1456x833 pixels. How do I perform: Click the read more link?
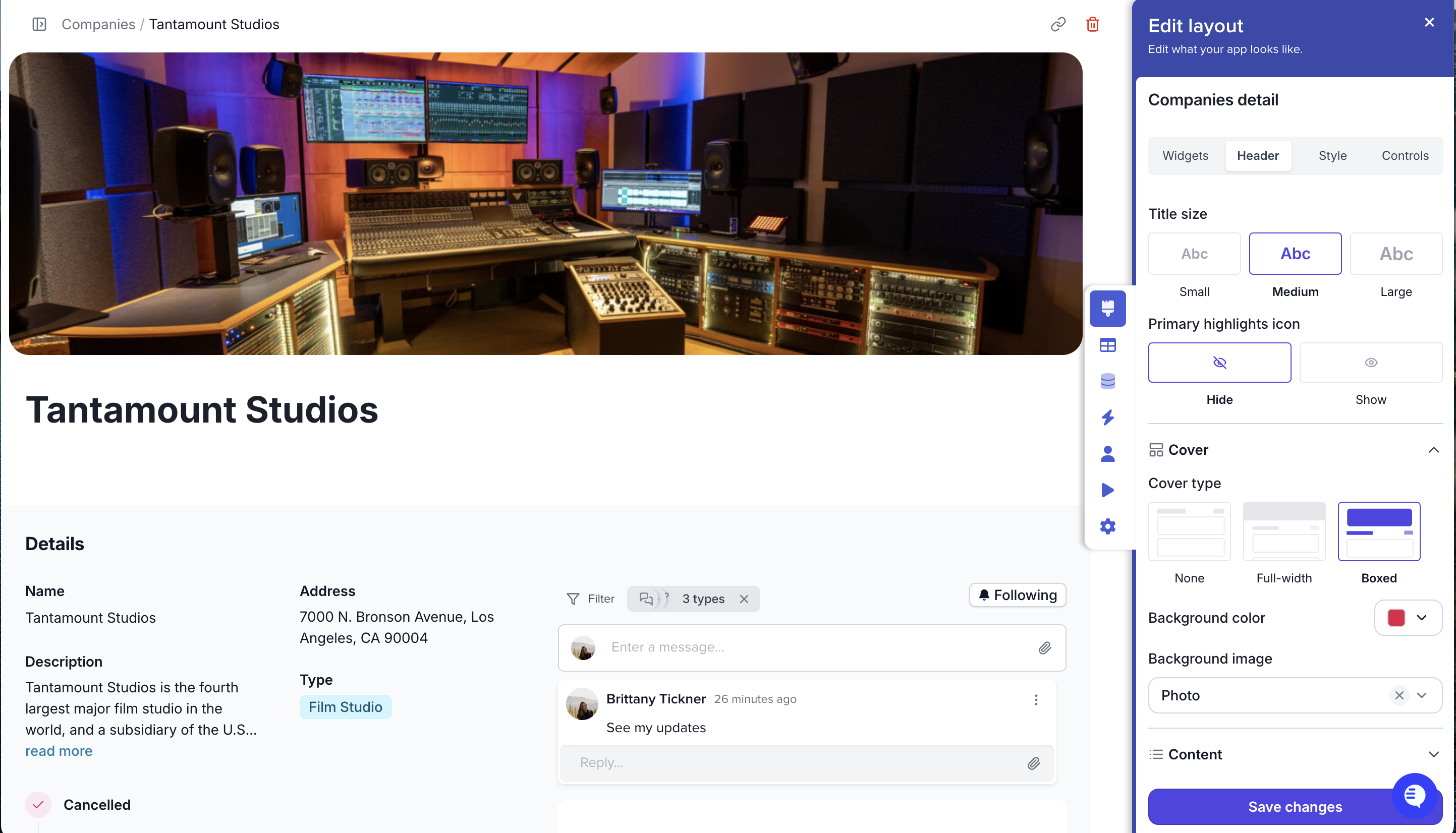(59, 751)
